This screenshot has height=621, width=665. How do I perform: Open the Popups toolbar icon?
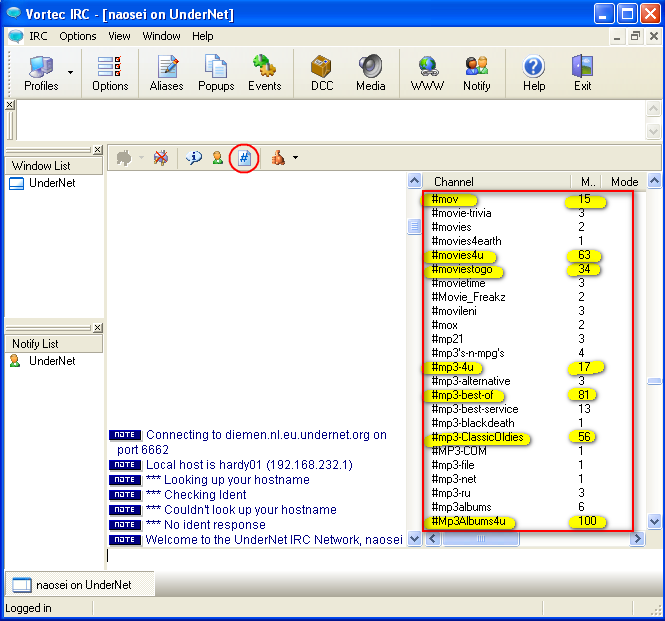point(216,73)
